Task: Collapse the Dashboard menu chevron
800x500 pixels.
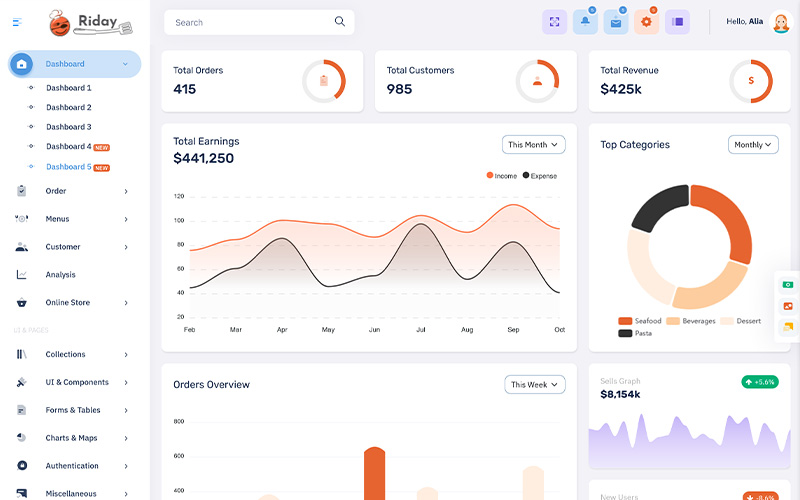Action: [125, 64]
